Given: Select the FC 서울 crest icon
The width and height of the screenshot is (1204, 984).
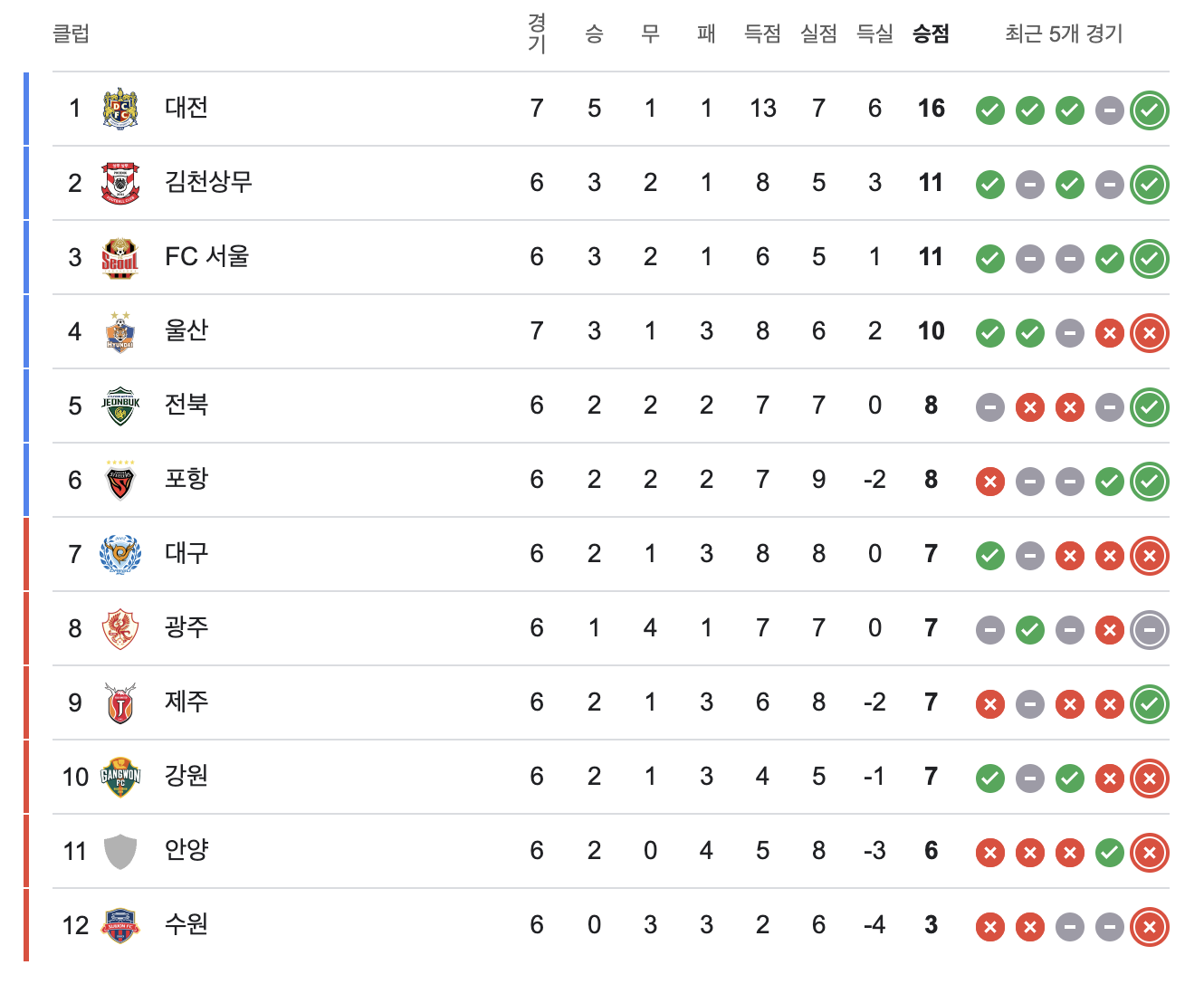Looking at the screenshot, I should coord(120,258).
